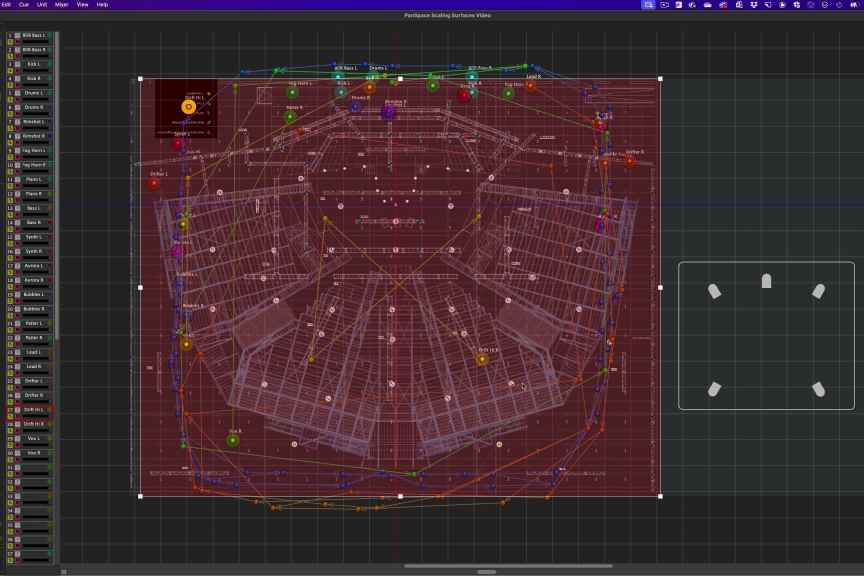Click the highlighted icon in top-right toolbar

pos(649,4)
